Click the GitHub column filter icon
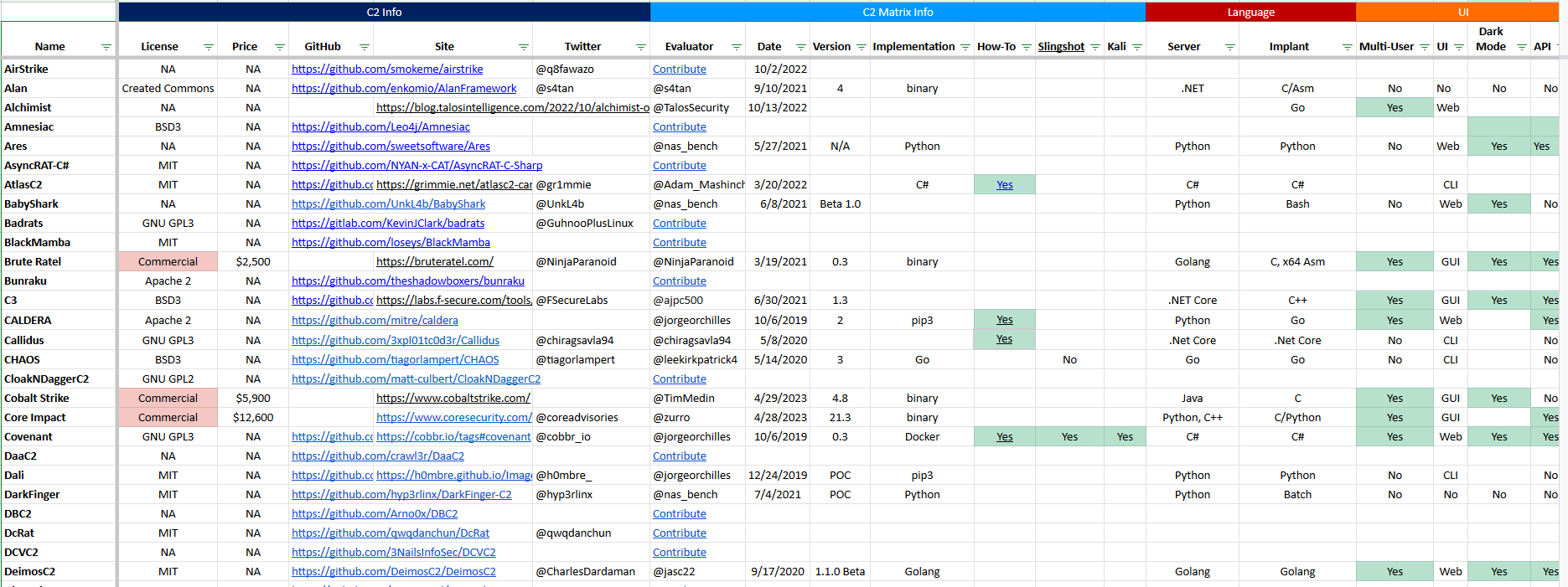The height and width of the screenshot is (587, 1568). (x=365, y=48)
